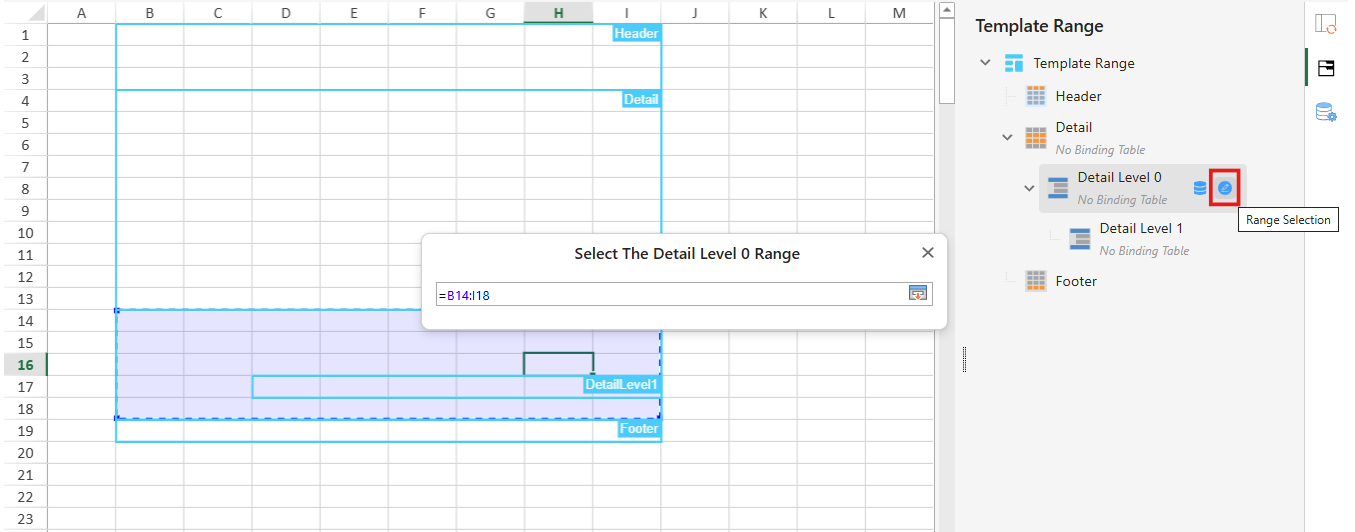Click the top sidebar layout refresh icon
The height and width of the screenshot is (532, 1355).
pos(1326,24)
